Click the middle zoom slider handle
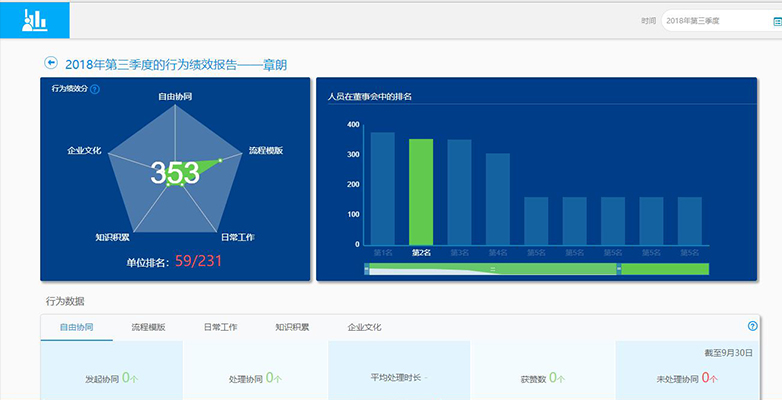The height and width of the screenshot is (400, 782). point(619,269)
